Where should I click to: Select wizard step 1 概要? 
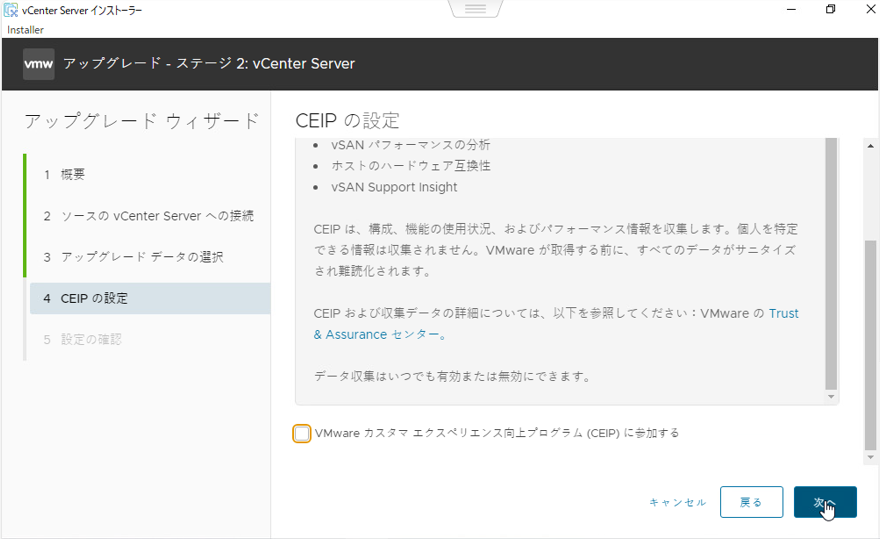tap(150, 175)
